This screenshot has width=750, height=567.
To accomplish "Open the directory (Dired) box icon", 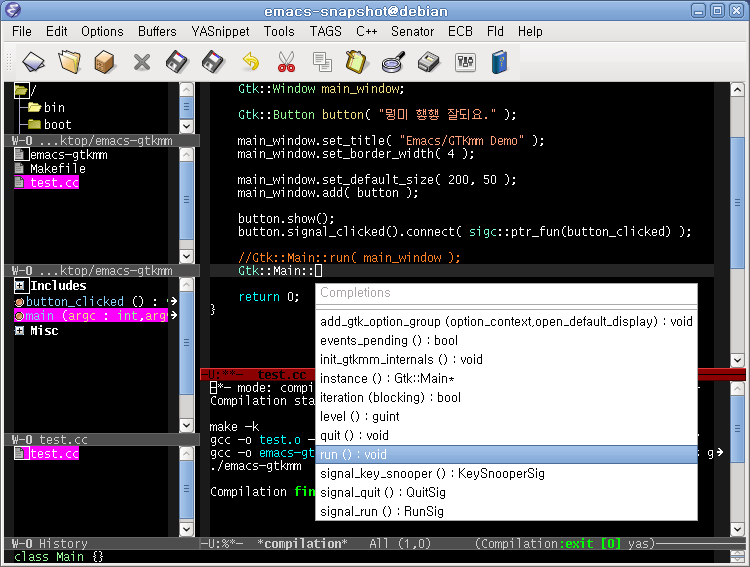I will pos(104,62).
